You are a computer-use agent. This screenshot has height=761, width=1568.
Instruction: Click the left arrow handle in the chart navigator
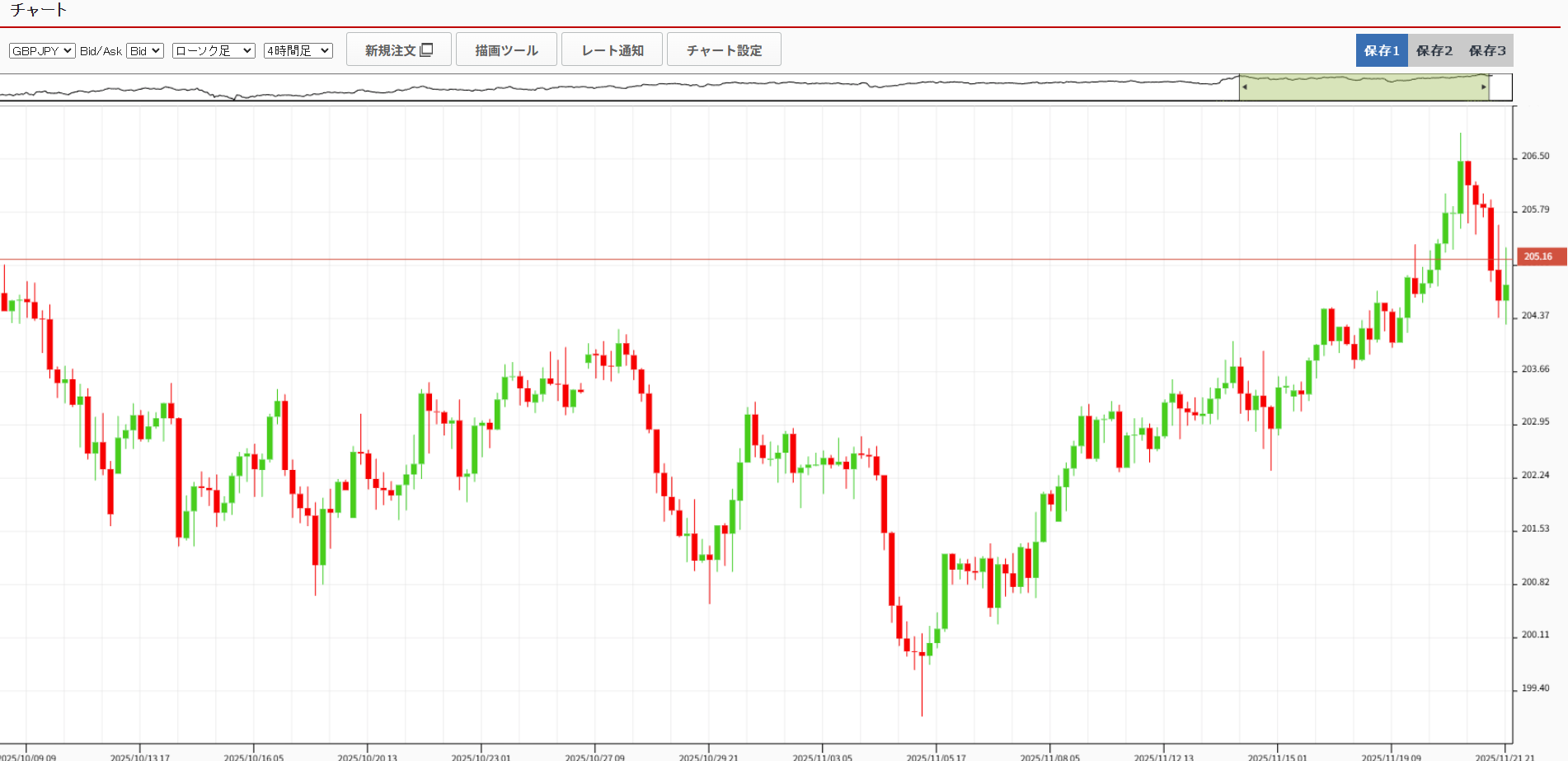tap(1244, 87)
